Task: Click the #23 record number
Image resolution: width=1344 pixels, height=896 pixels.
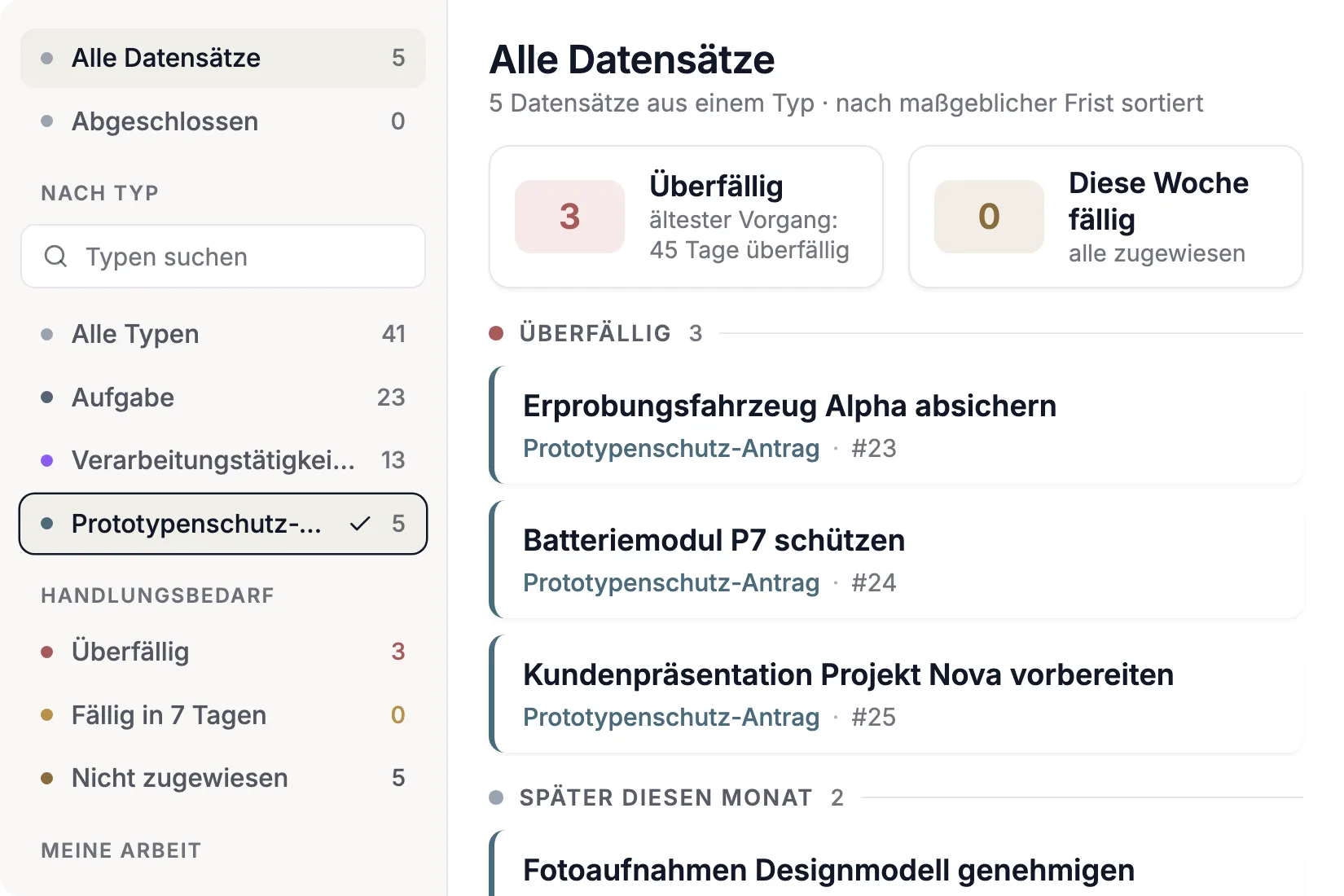Action: (873, 449)
